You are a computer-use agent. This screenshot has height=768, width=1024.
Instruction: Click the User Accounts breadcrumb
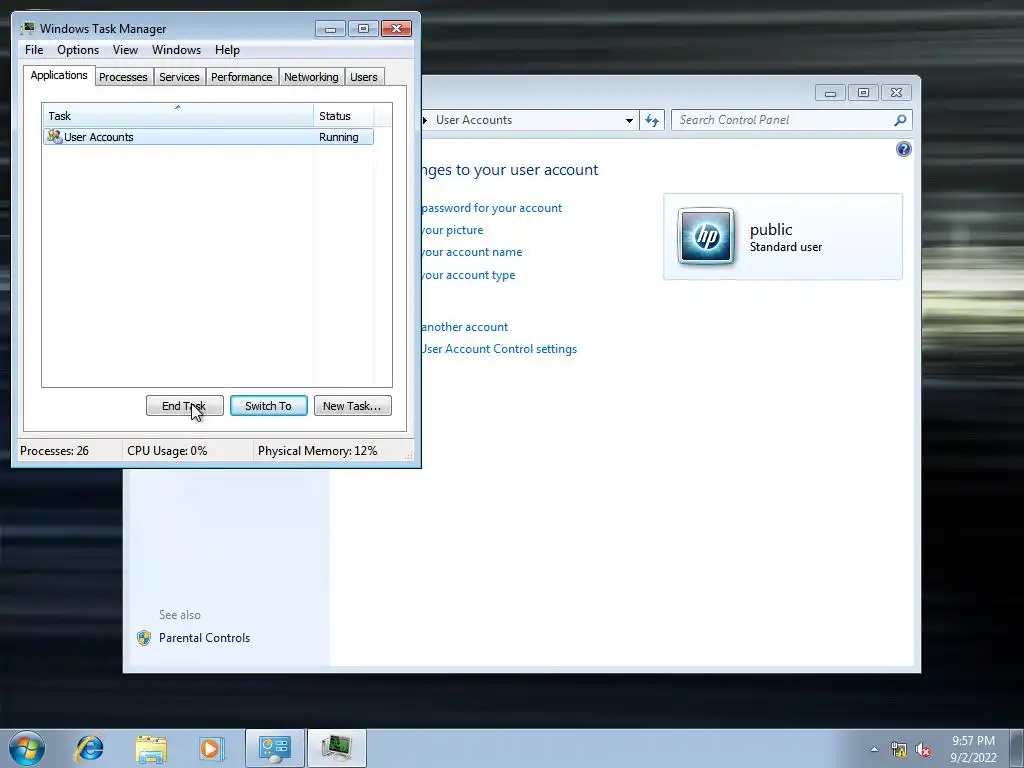[x=473, y=120]
